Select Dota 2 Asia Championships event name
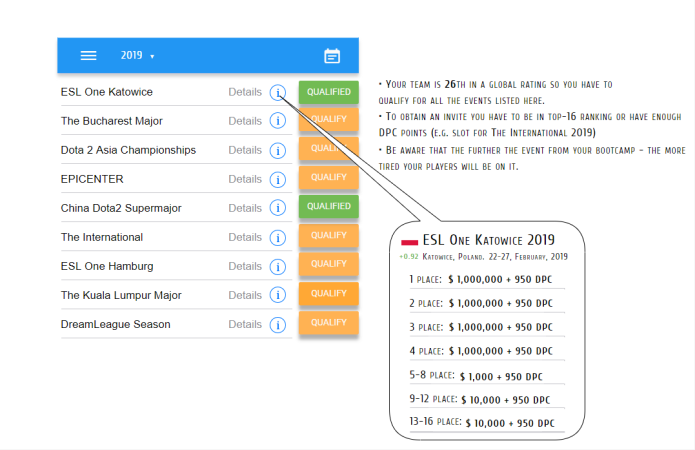The width and height of the screenshot is (695, 450). [128, 150]
